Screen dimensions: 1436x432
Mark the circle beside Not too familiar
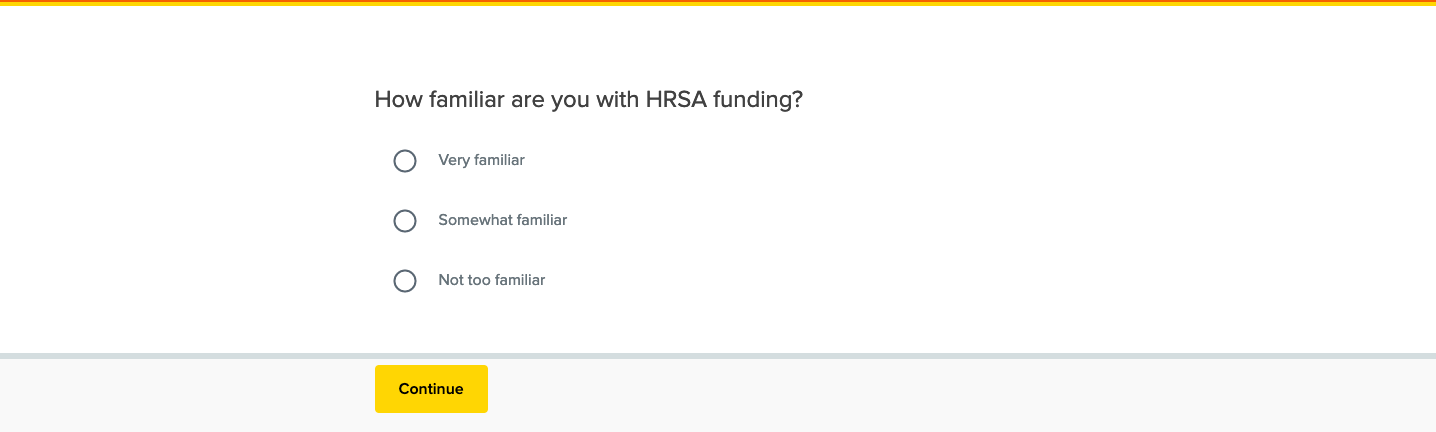click(x=405, y=281)
